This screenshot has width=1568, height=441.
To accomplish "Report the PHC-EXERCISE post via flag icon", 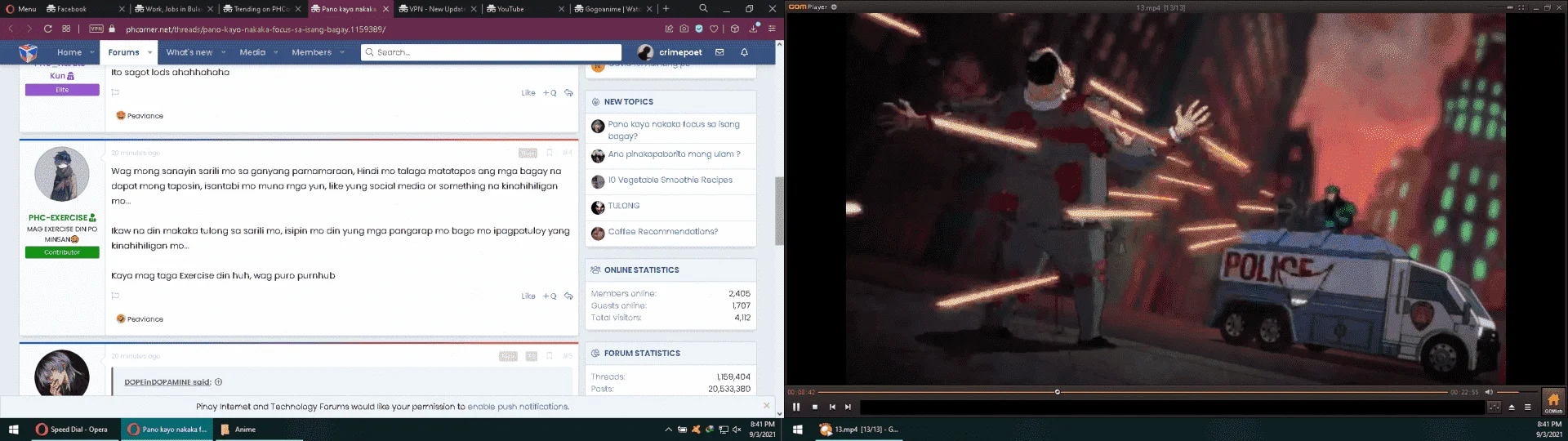I will pyautogui.click(x=115, y=296).
